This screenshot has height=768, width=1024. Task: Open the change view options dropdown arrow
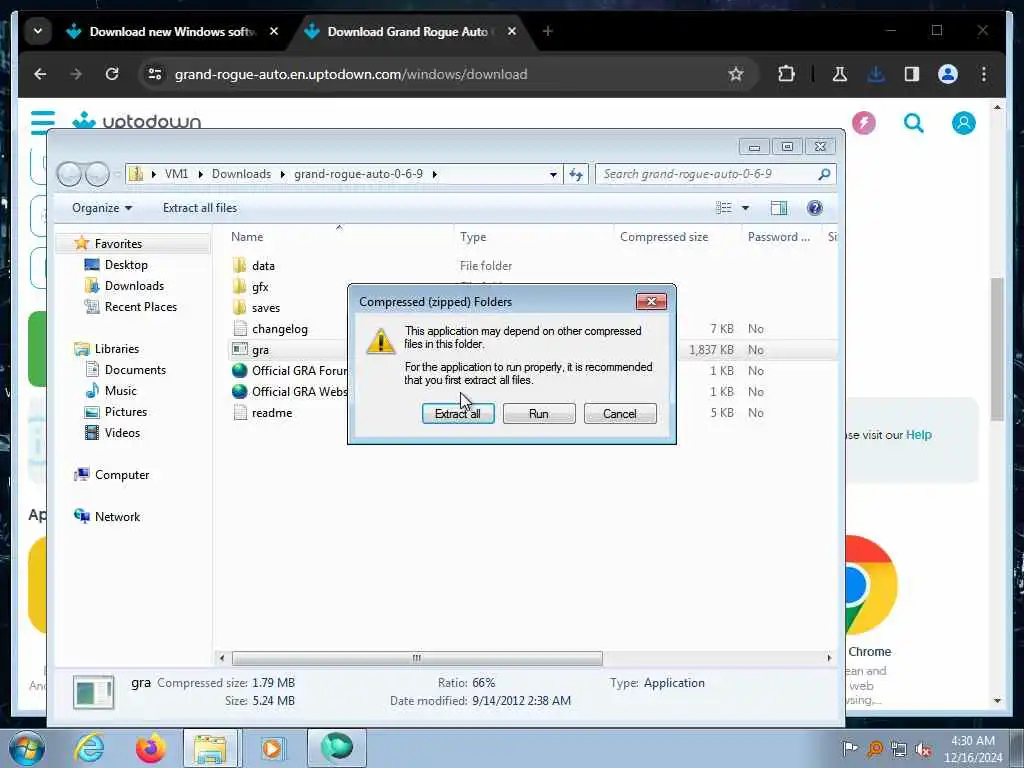pos(745,208)
